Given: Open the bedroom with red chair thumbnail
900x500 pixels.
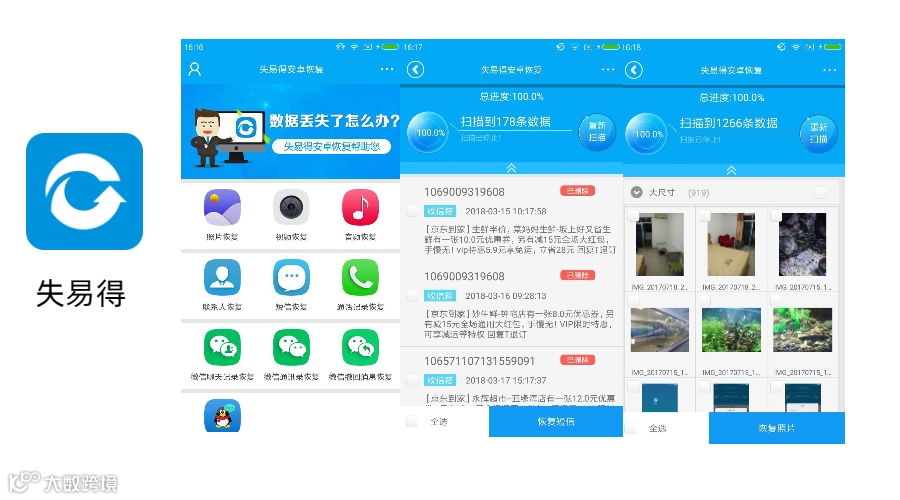Looking at the screenshot, I should [x=731, y=245].
